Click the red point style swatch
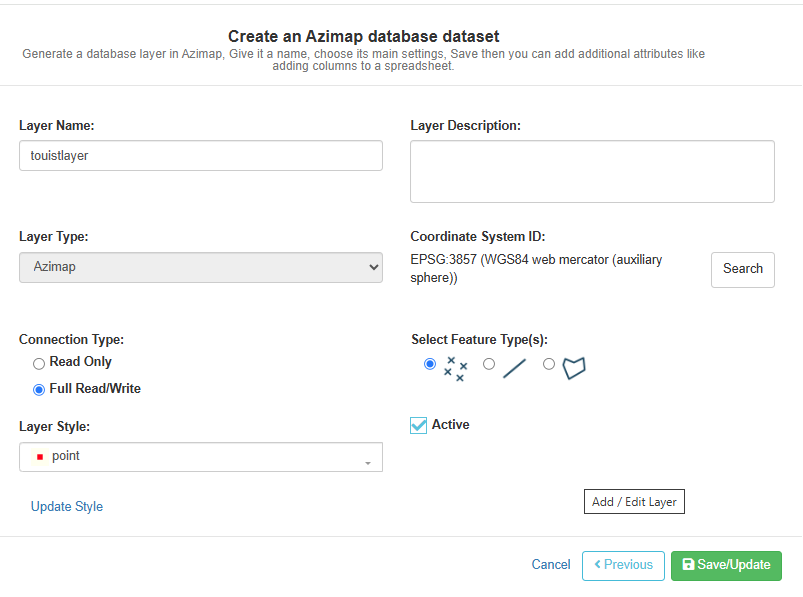 40,456
